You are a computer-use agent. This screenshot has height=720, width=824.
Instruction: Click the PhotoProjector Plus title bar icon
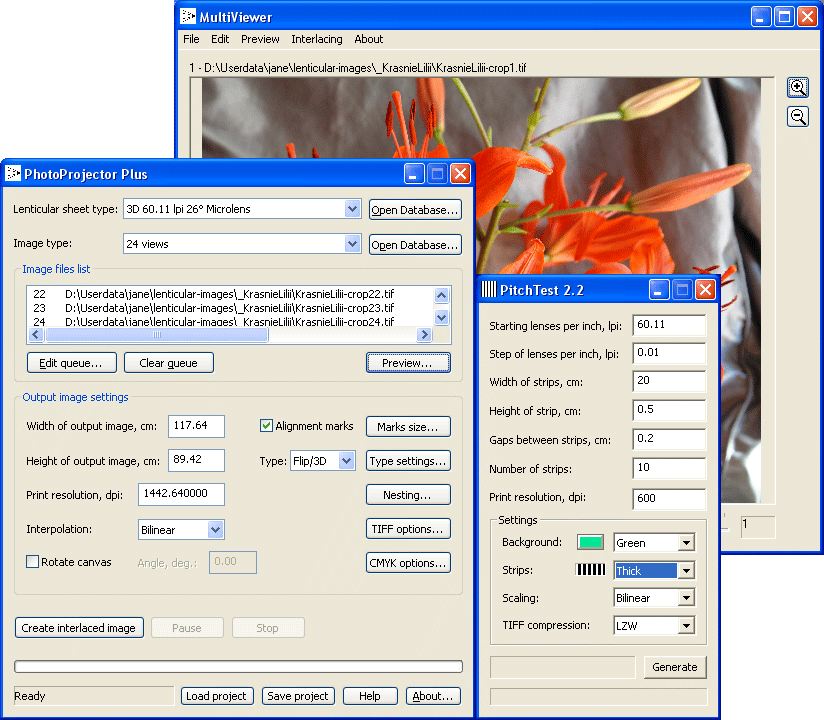click(x=13, y=174)
